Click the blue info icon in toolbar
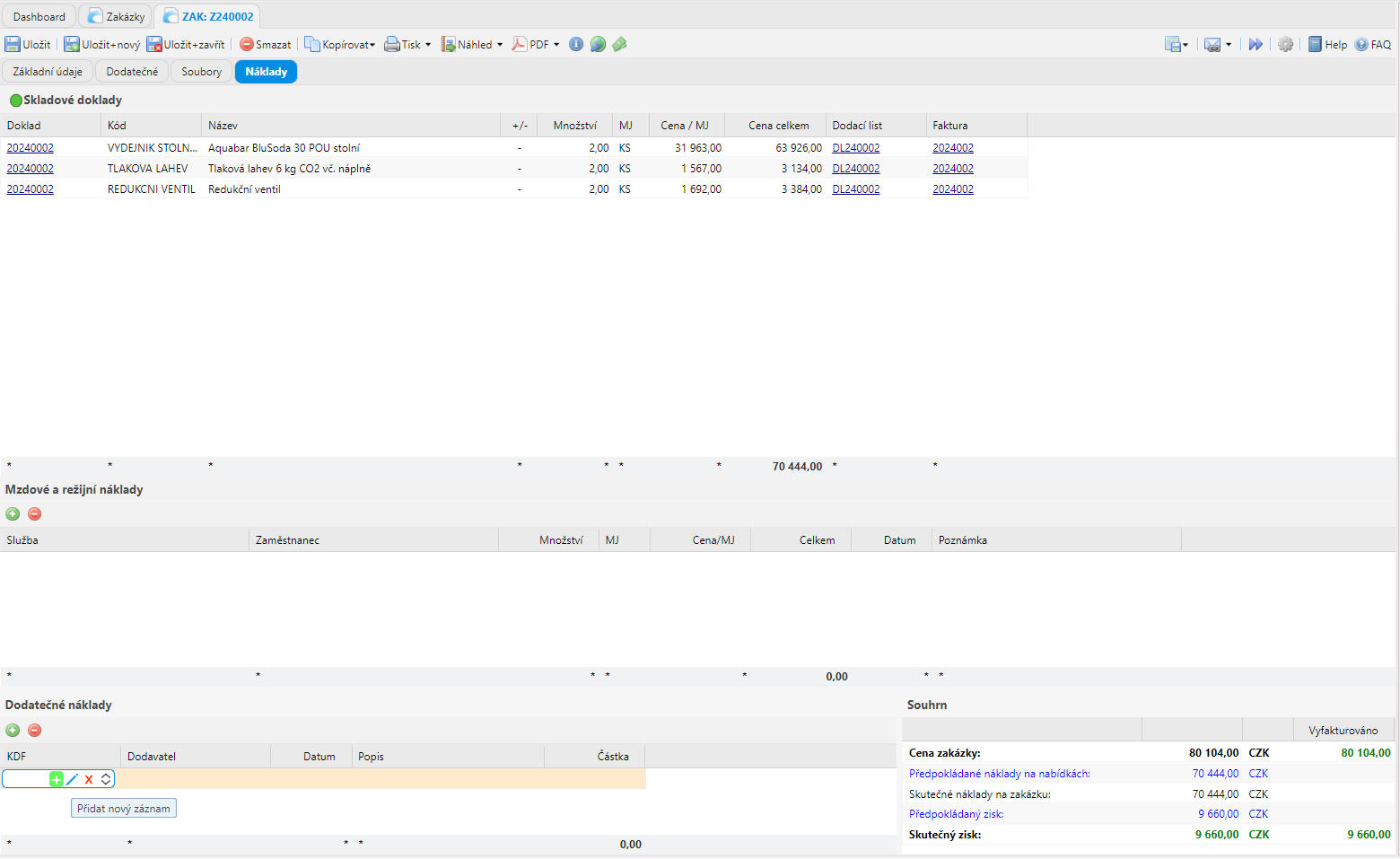This screenshot has width=1400, height=859. click(576, 44)
